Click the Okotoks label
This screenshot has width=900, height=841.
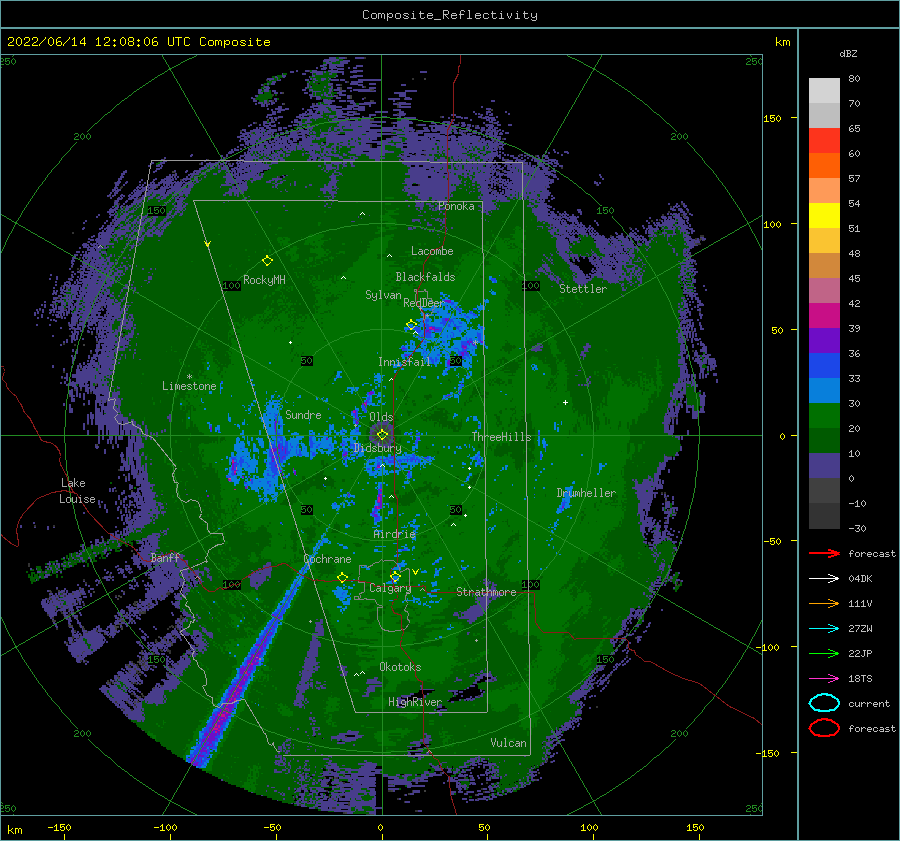point(400,667)
